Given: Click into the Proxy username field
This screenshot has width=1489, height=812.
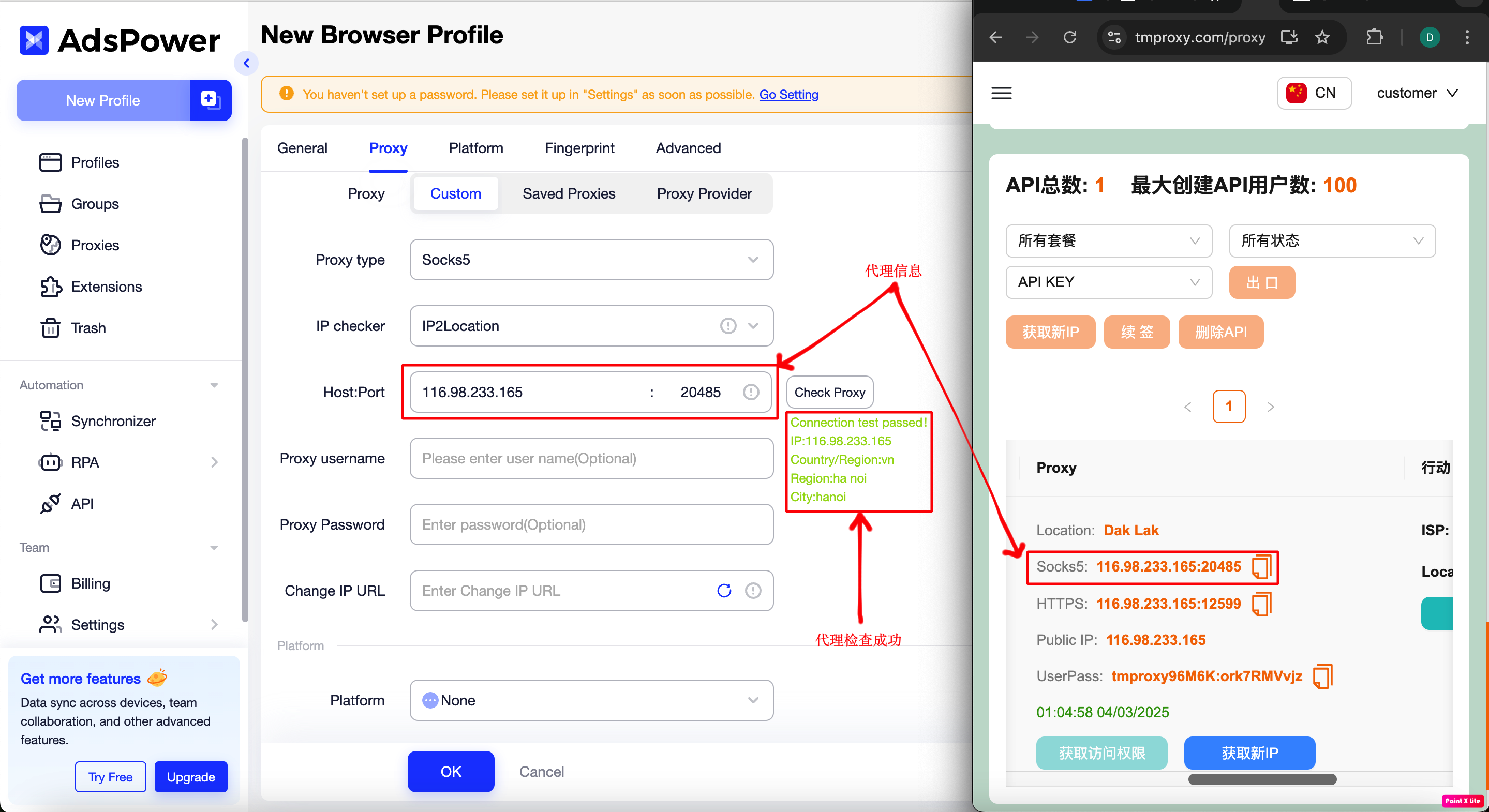Looking at the screenshot, I should (591, 458).
